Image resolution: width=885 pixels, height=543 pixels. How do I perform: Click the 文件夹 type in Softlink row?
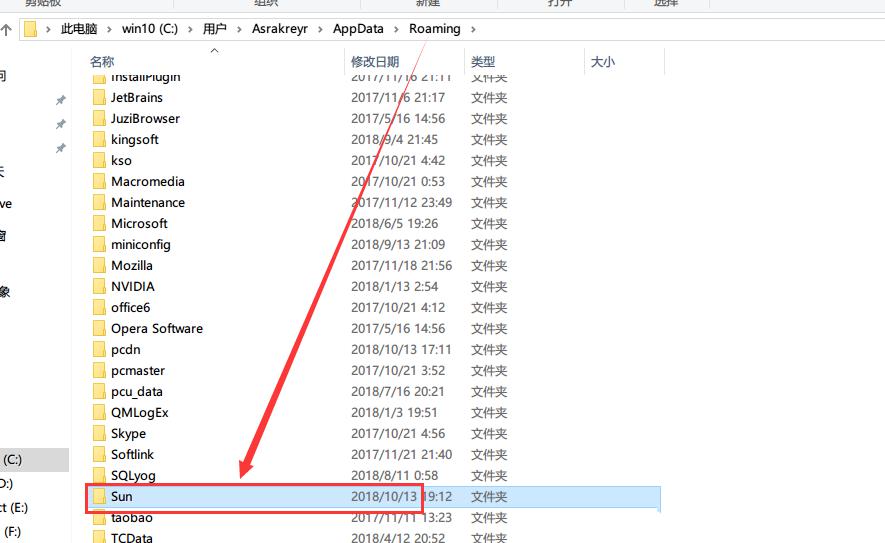(x=489, y=454)
